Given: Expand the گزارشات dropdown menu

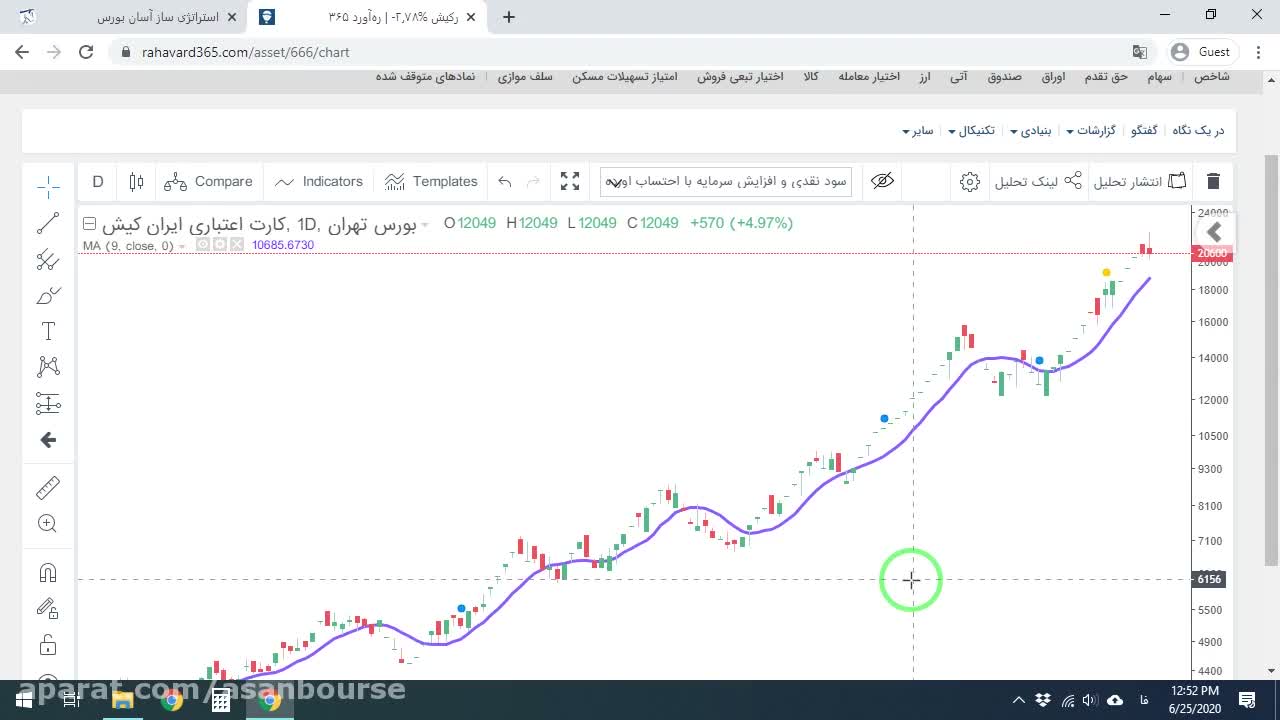Looking at the screenshot, I should click(1090, 131).
